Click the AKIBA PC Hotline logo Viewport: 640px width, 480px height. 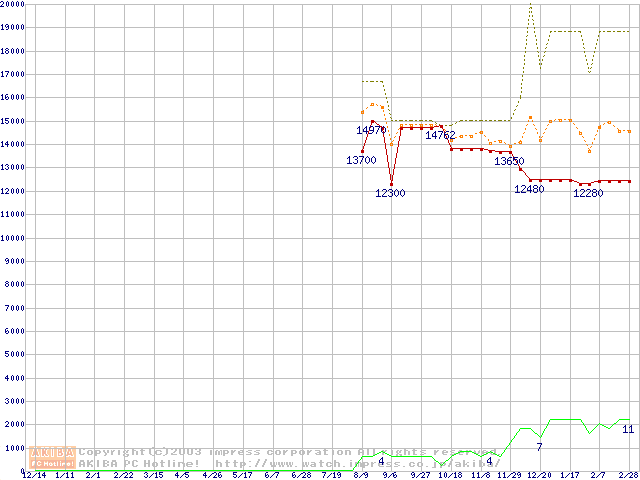coord(53,458)
